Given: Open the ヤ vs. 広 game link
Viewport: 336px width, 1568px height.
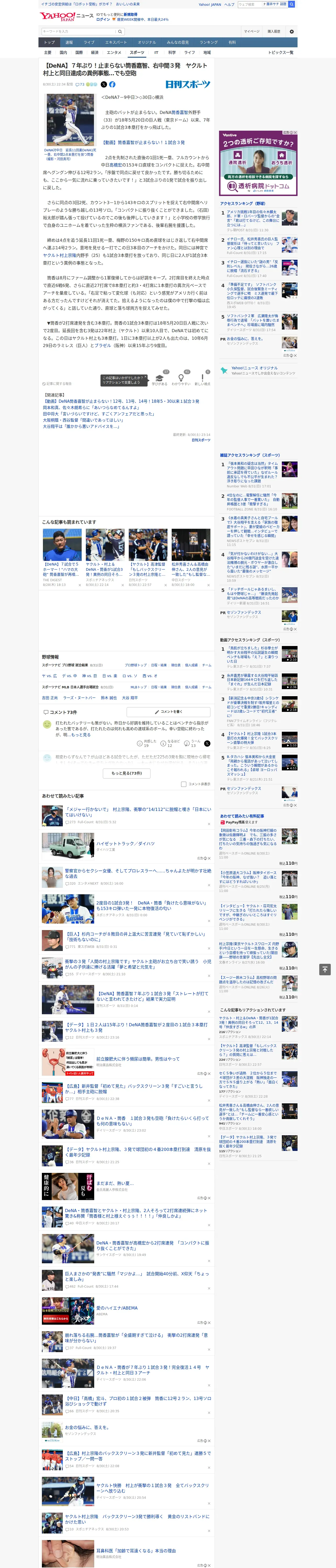Looking at the screenshot, I should point(49,676).
